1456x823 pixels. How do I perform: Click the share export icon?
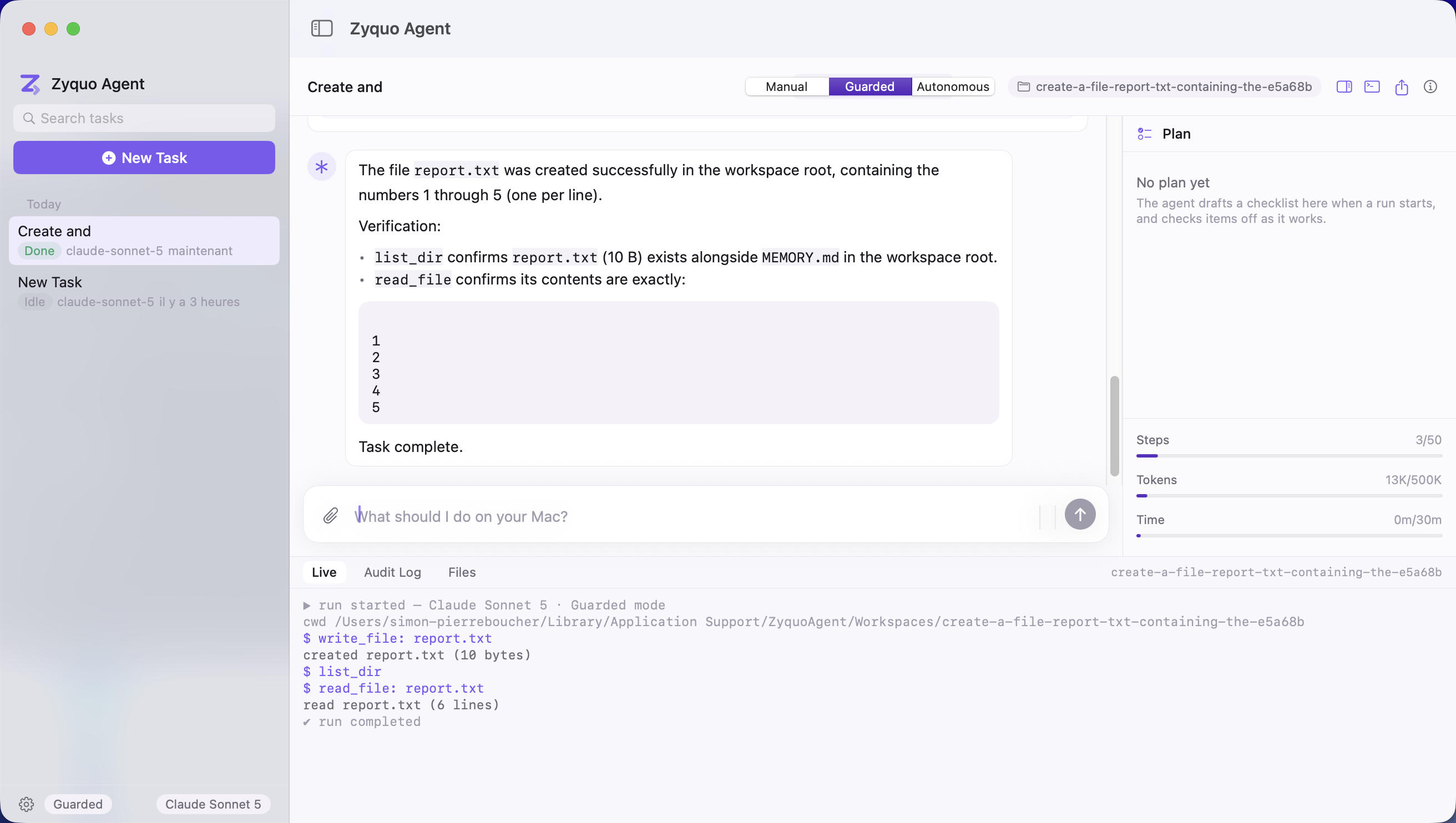[x=1402, y=87]
